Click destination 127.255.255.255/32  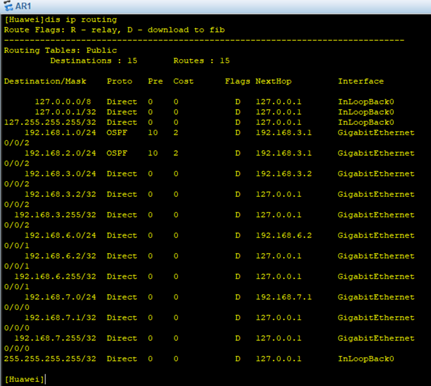click(x=50, y=122)
